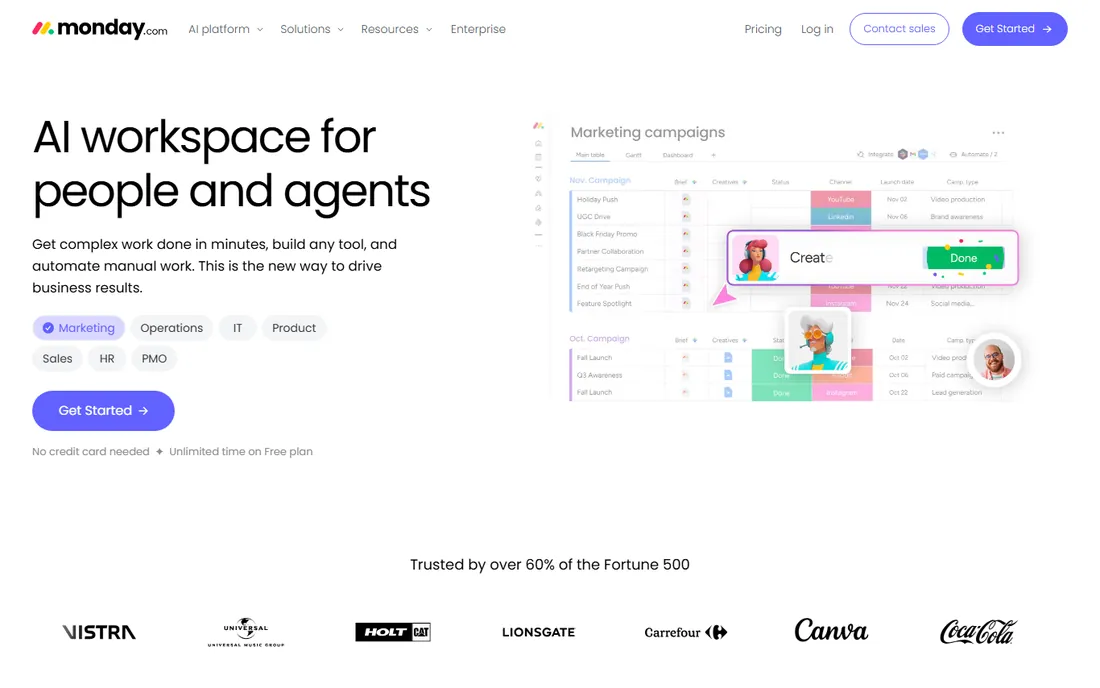Click the Contact sales button

[x=899, y=29]
